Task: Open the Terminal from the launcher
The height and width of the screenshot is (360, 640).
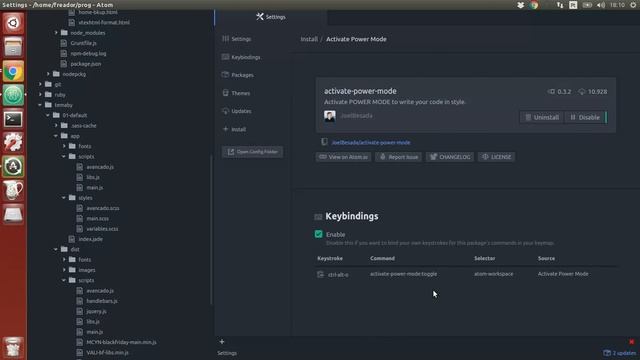Action: (13, 119)
